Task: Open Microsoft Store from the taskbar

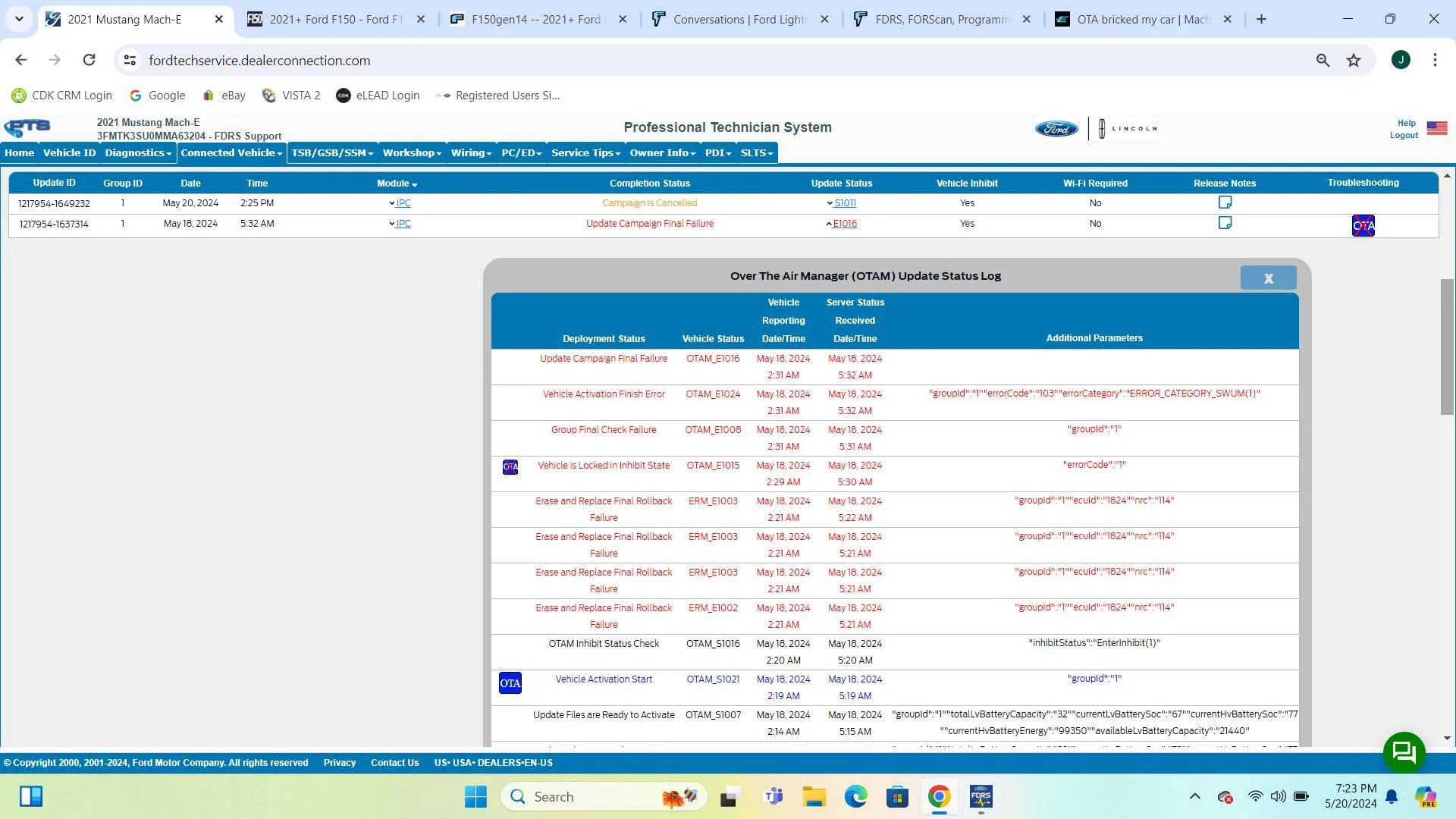Action: tap(898, 797)
